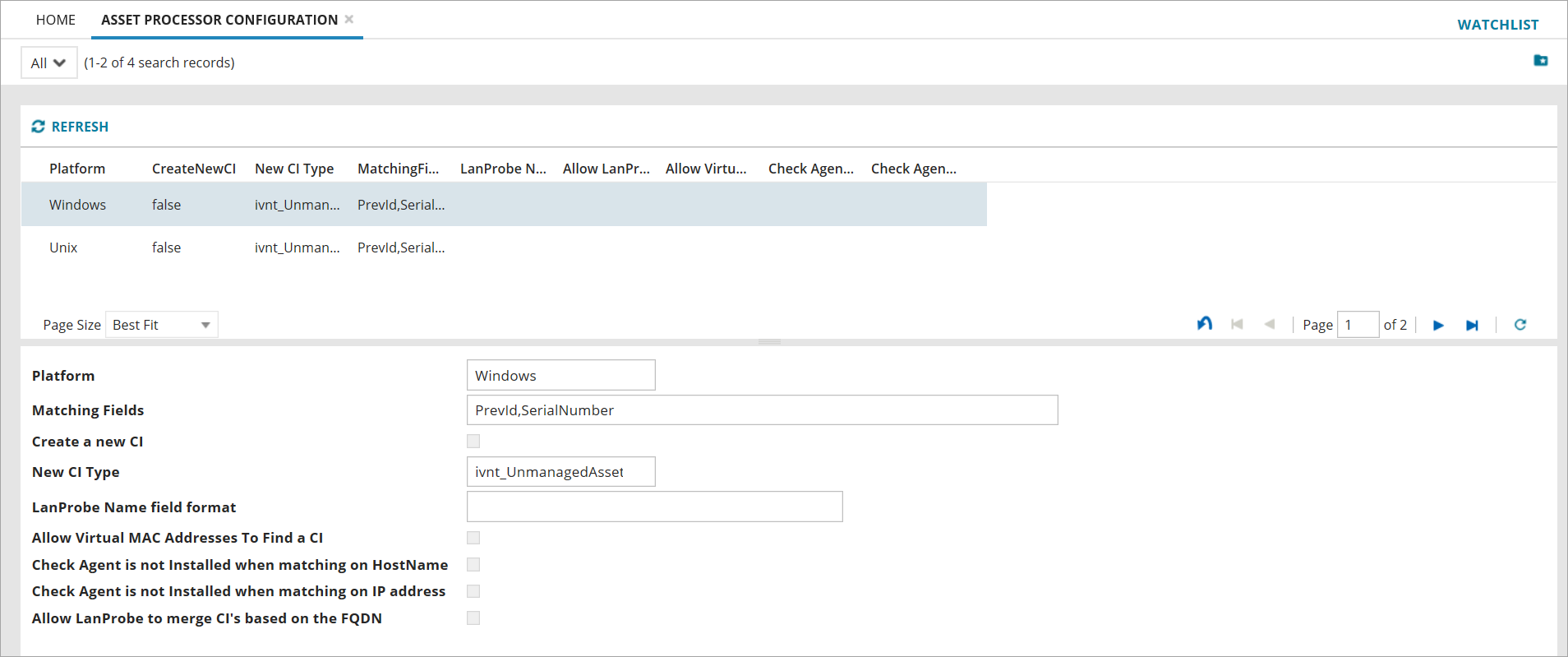The height and width of the screenshot is (657, 1568).
Task: Click the pager reload icon
Action: click(x=1520, y=325)
